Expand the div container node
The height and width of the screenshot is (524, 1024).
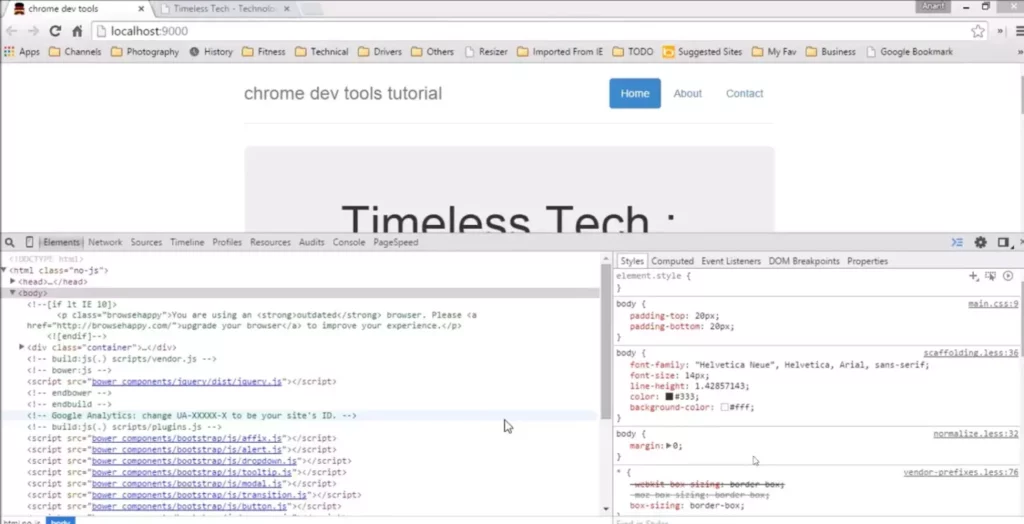click(22, 347)
